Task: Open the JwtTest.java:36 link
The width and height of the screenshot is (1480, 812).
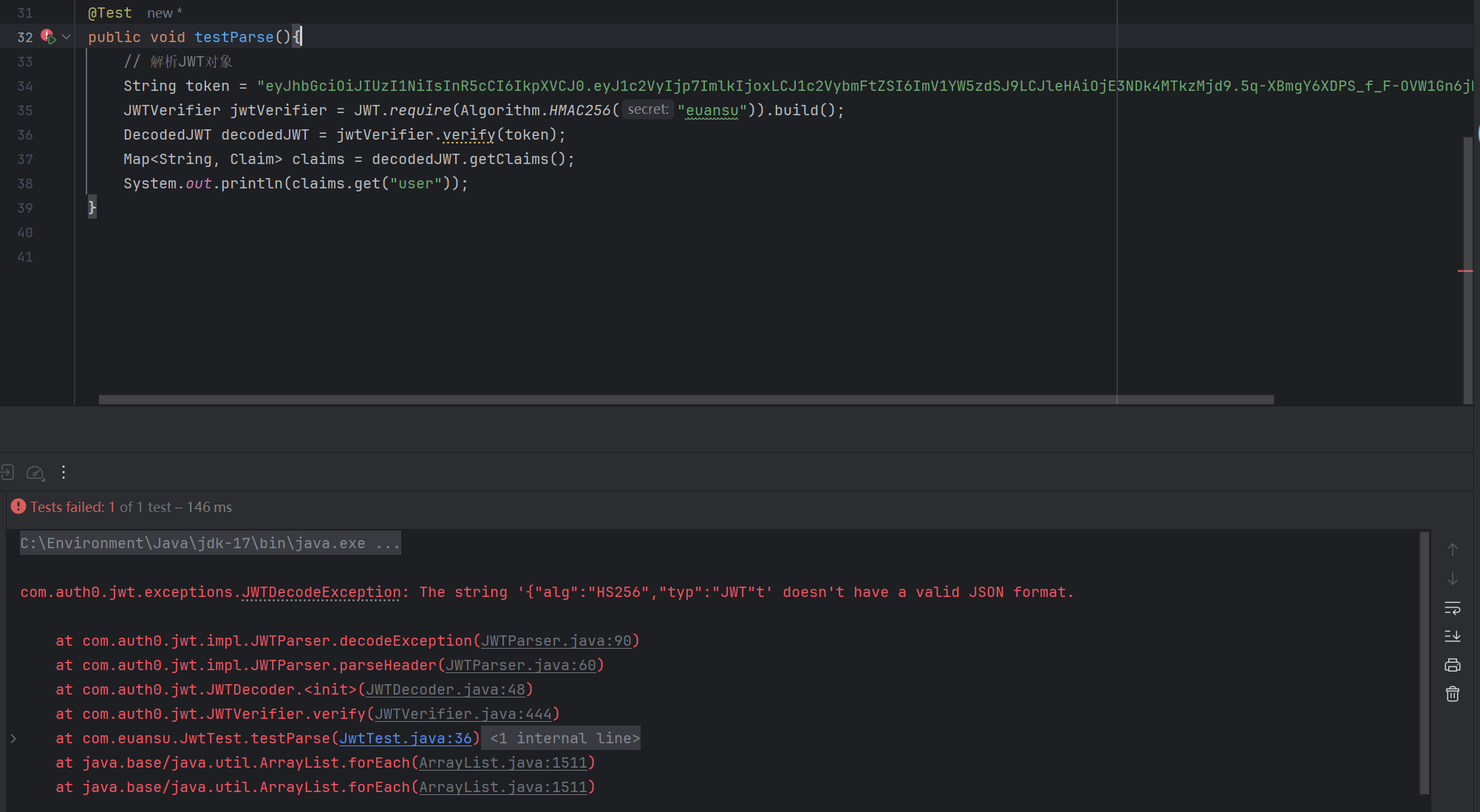Action: pyautogui.click(x=405, y=738)
